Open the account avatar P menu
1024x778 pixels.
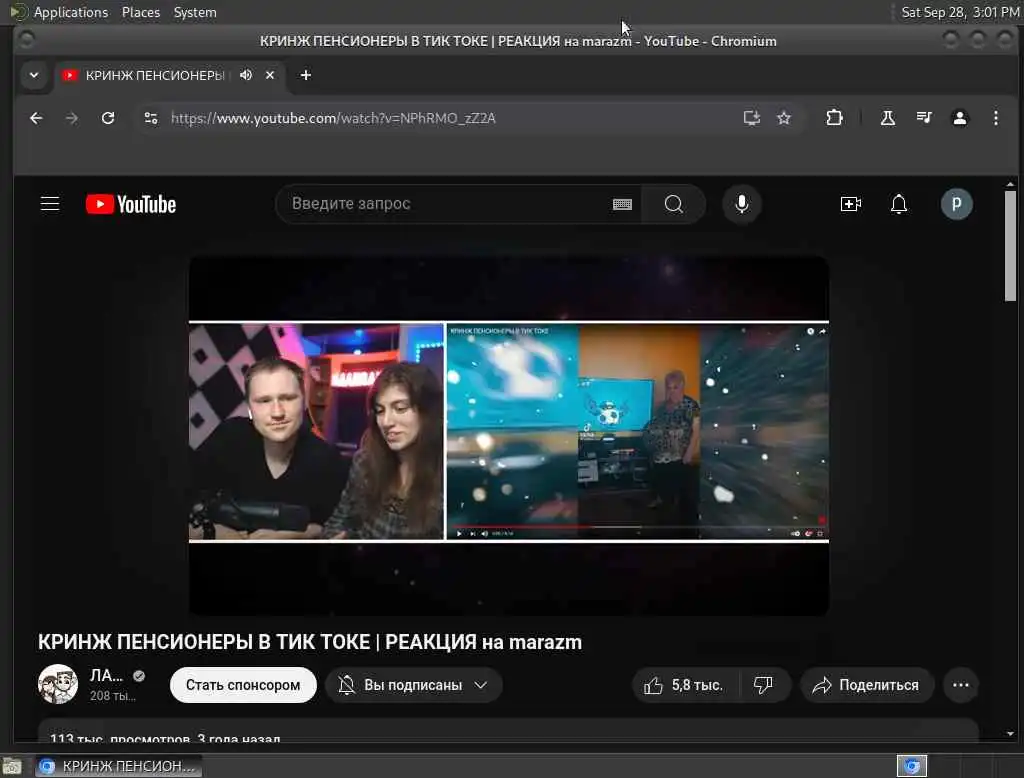956,204
